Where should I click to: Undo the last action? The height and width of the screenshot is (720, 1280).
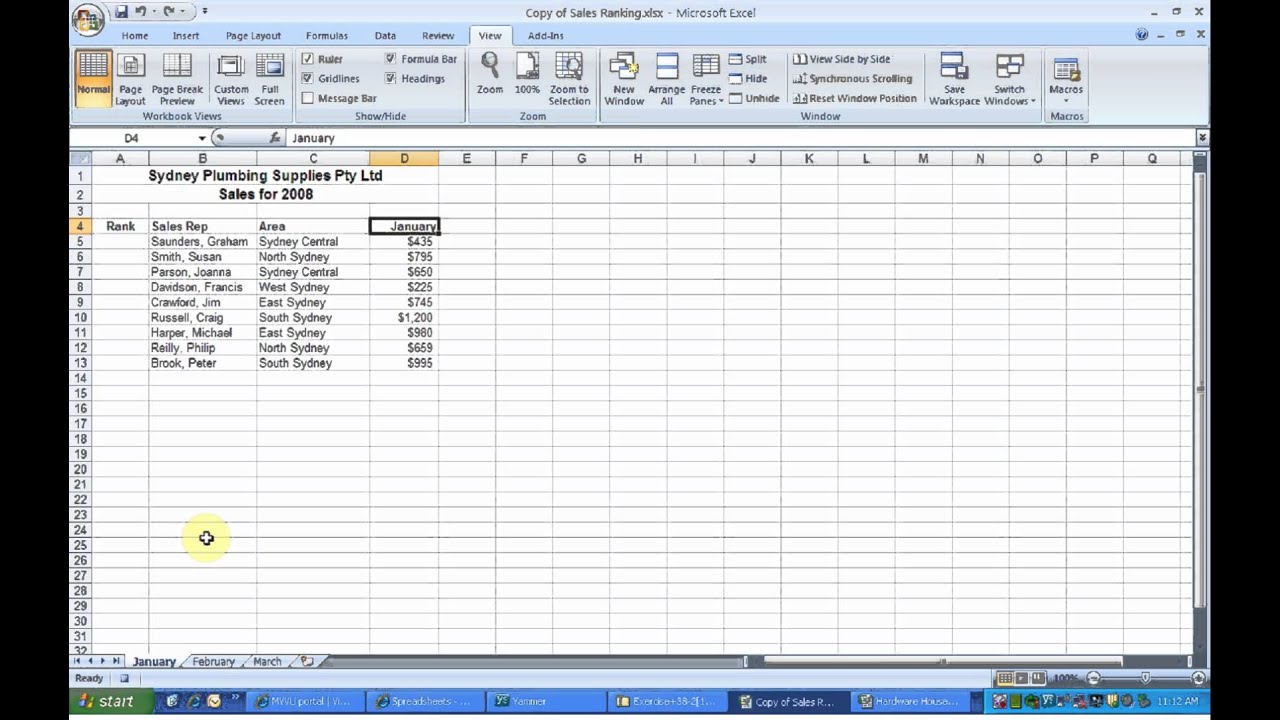[x=141, y=12]
